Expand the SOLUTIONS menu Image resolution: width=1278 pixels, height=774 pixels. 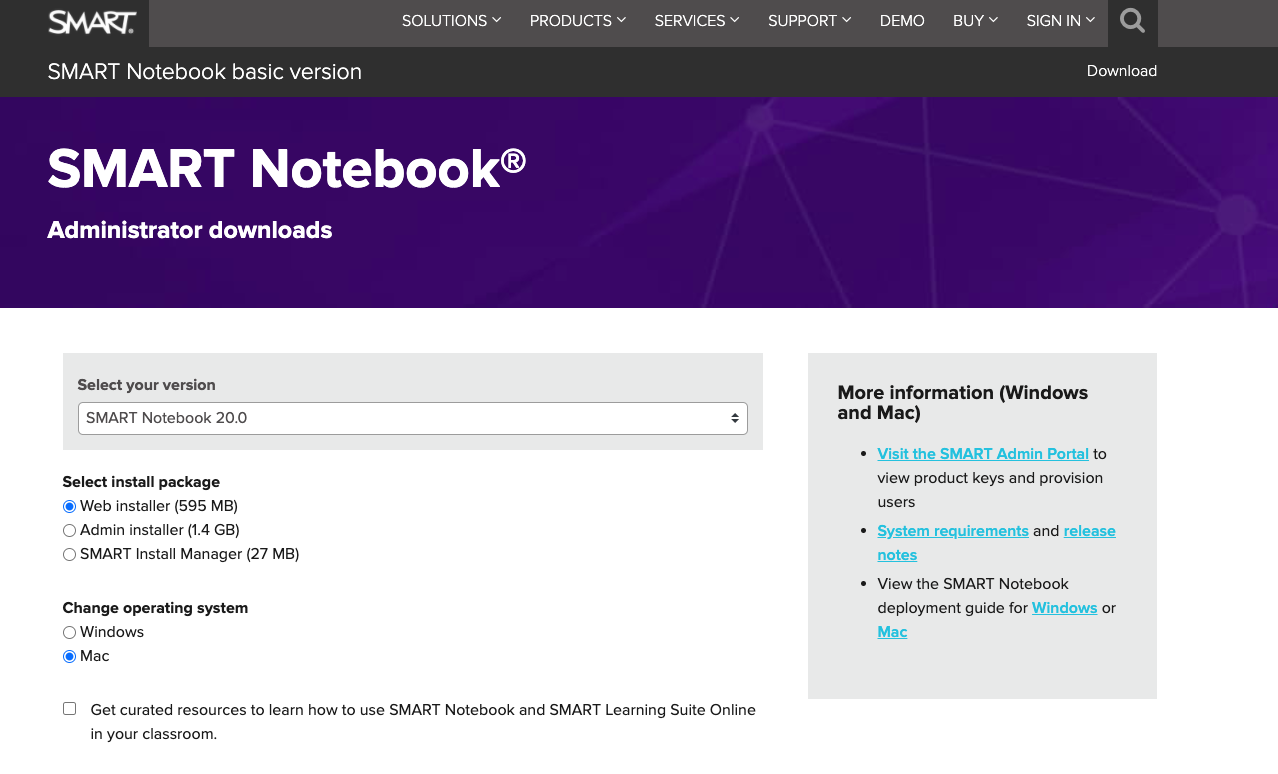click(x=451, y=21)
